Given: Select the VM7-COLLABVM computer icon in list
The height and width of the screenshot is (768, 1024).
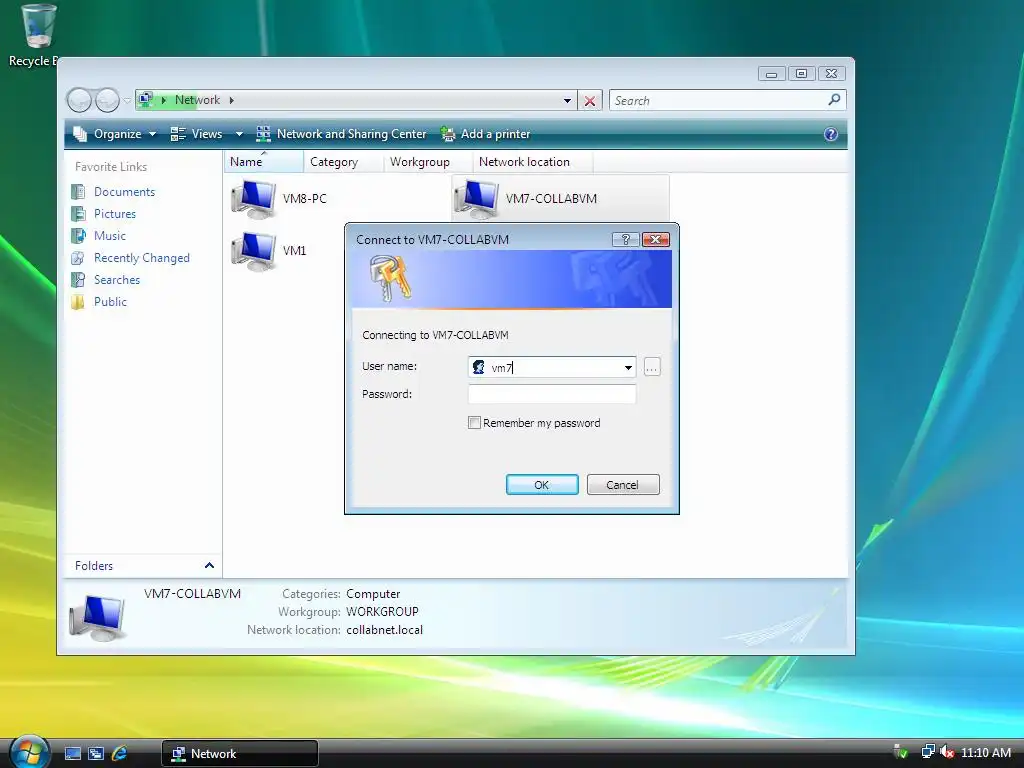Looking at the screenshot, I should pyautogui.click(x=477, y=199).
